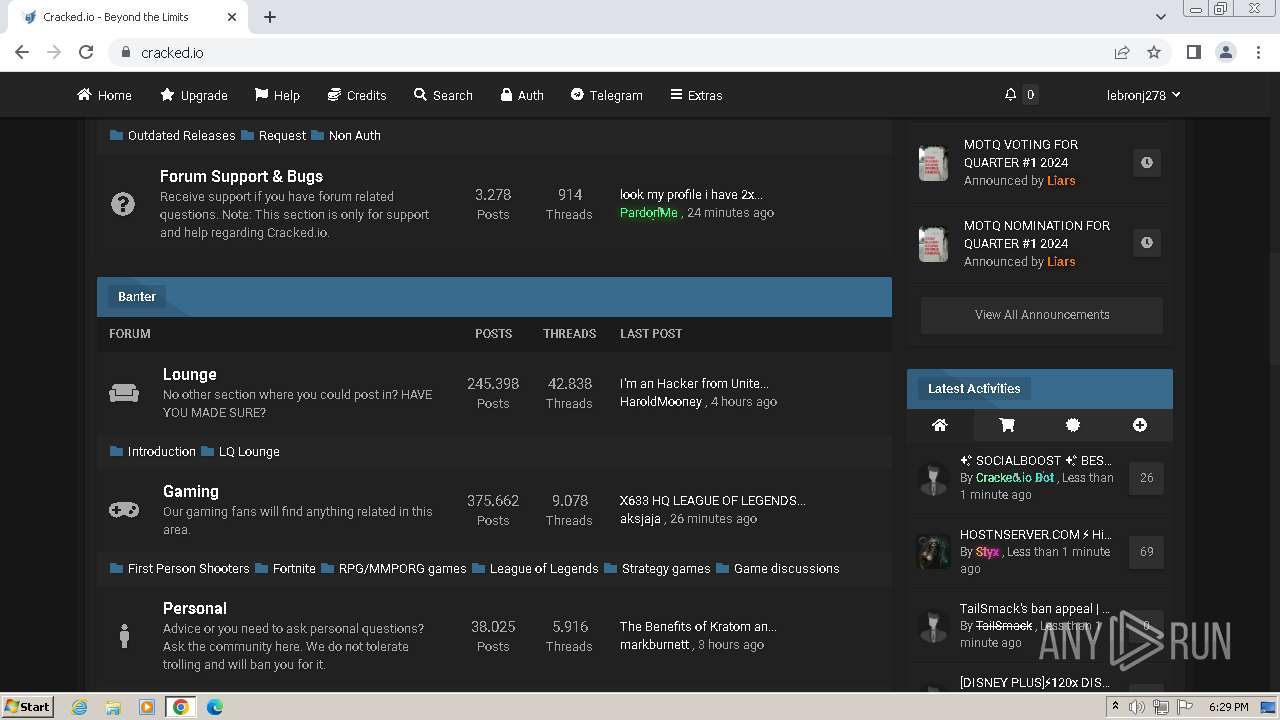Select the shopping cart activity tab

(x=1007, y=425)
